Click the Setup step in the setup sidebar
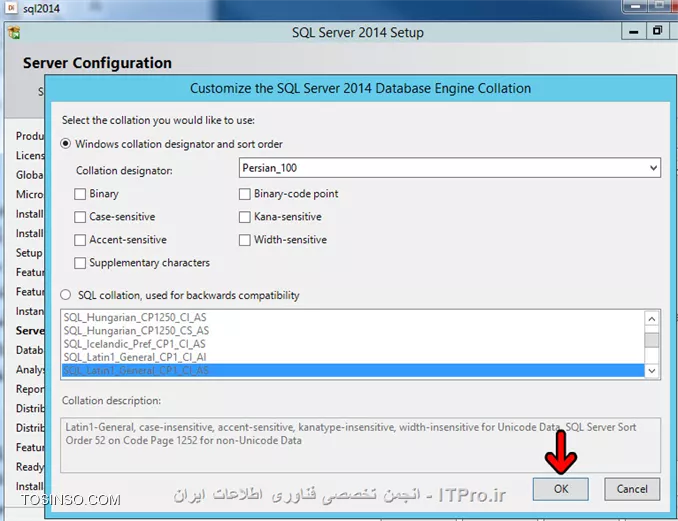 (x=29, y=253)
